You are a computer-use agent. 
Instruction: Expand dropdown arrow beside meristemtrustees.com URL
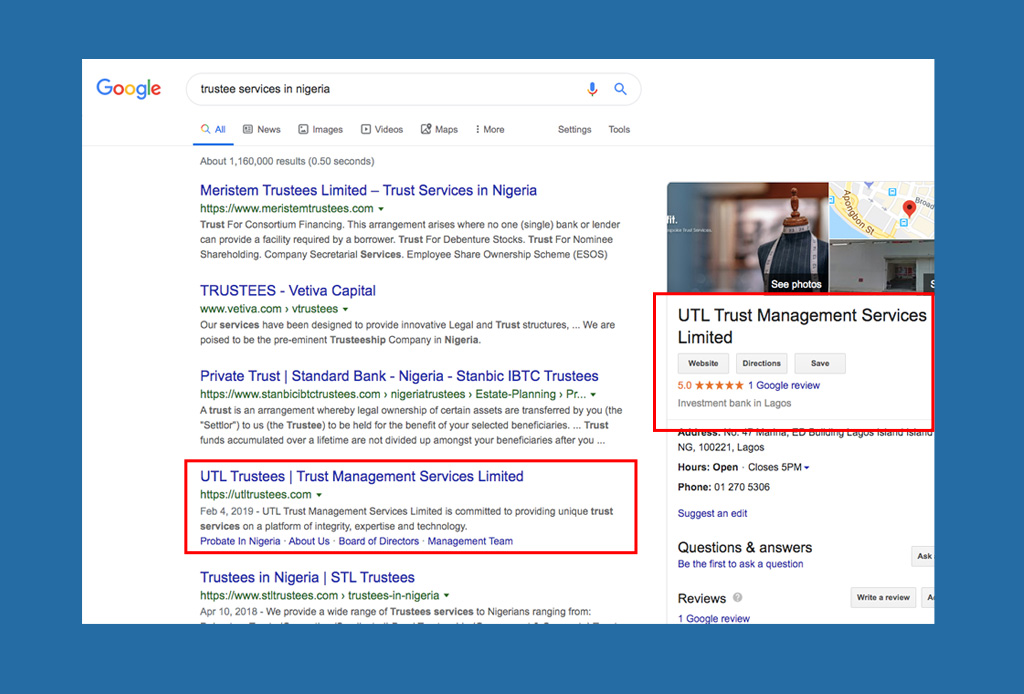point(381,209)
